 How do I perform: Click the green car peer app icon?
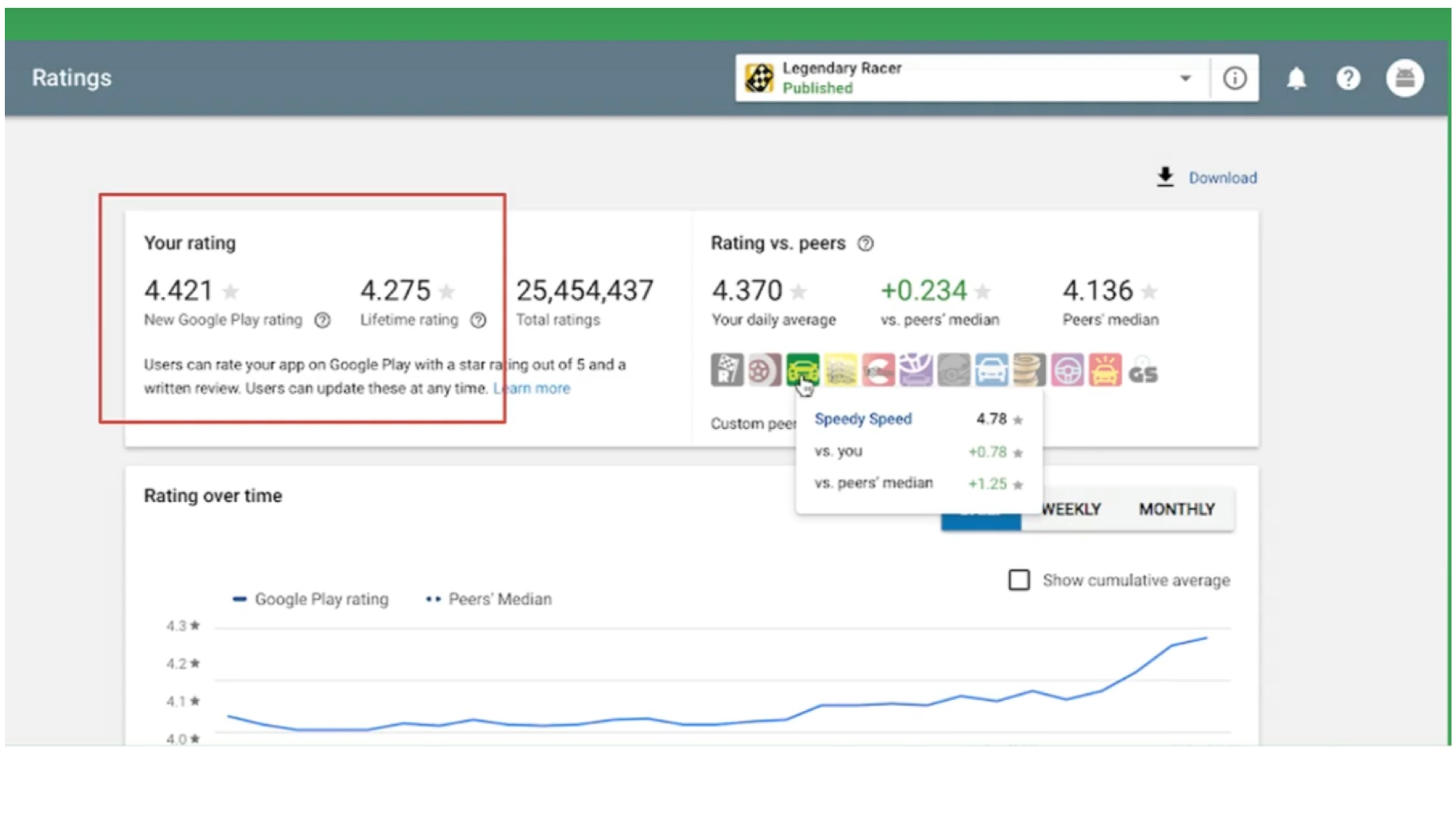[x=802, y=369]
